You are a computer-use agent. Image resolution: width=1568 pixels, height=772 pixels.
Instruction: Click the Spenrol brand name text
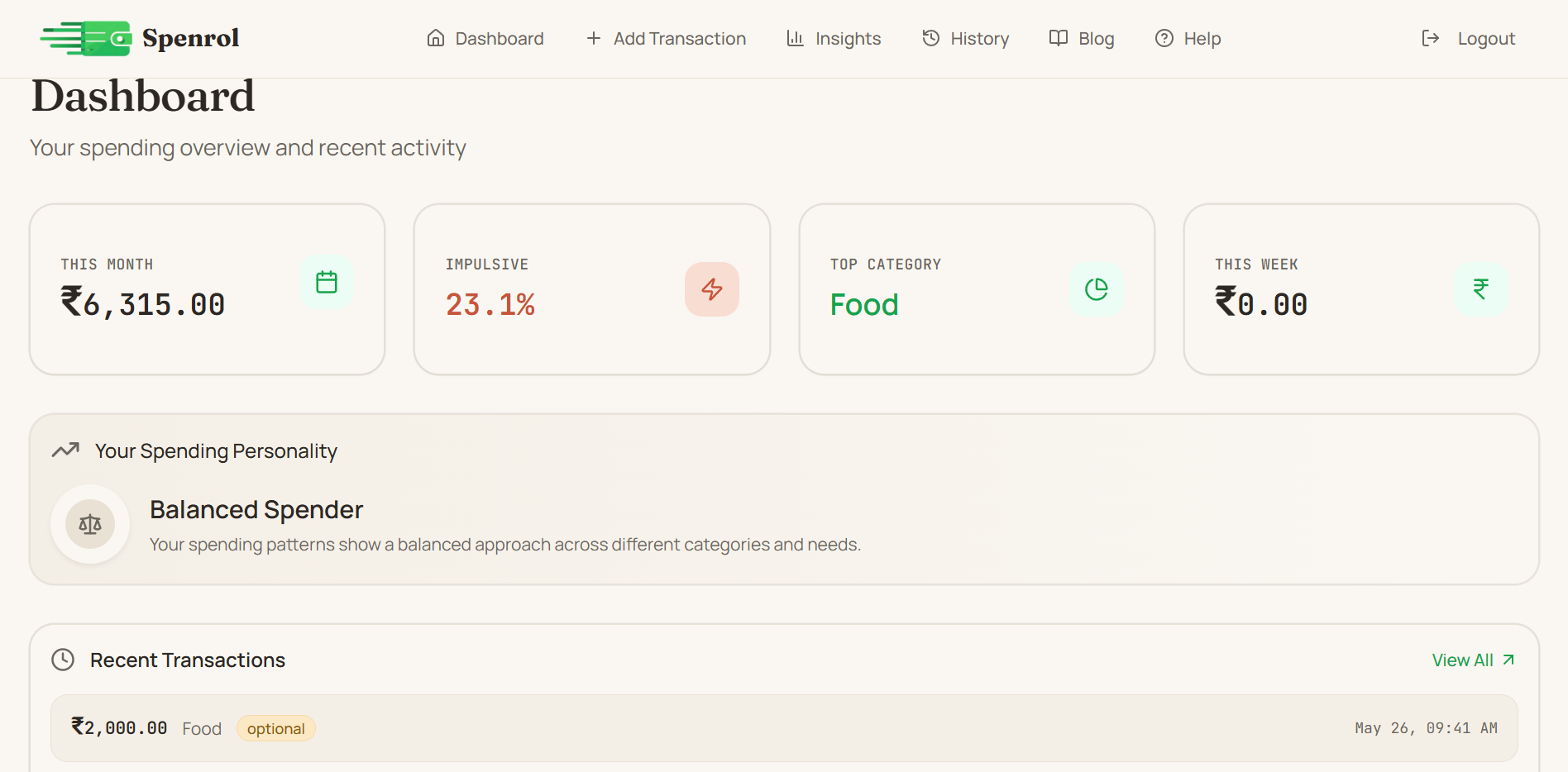(x=190, y=38)
